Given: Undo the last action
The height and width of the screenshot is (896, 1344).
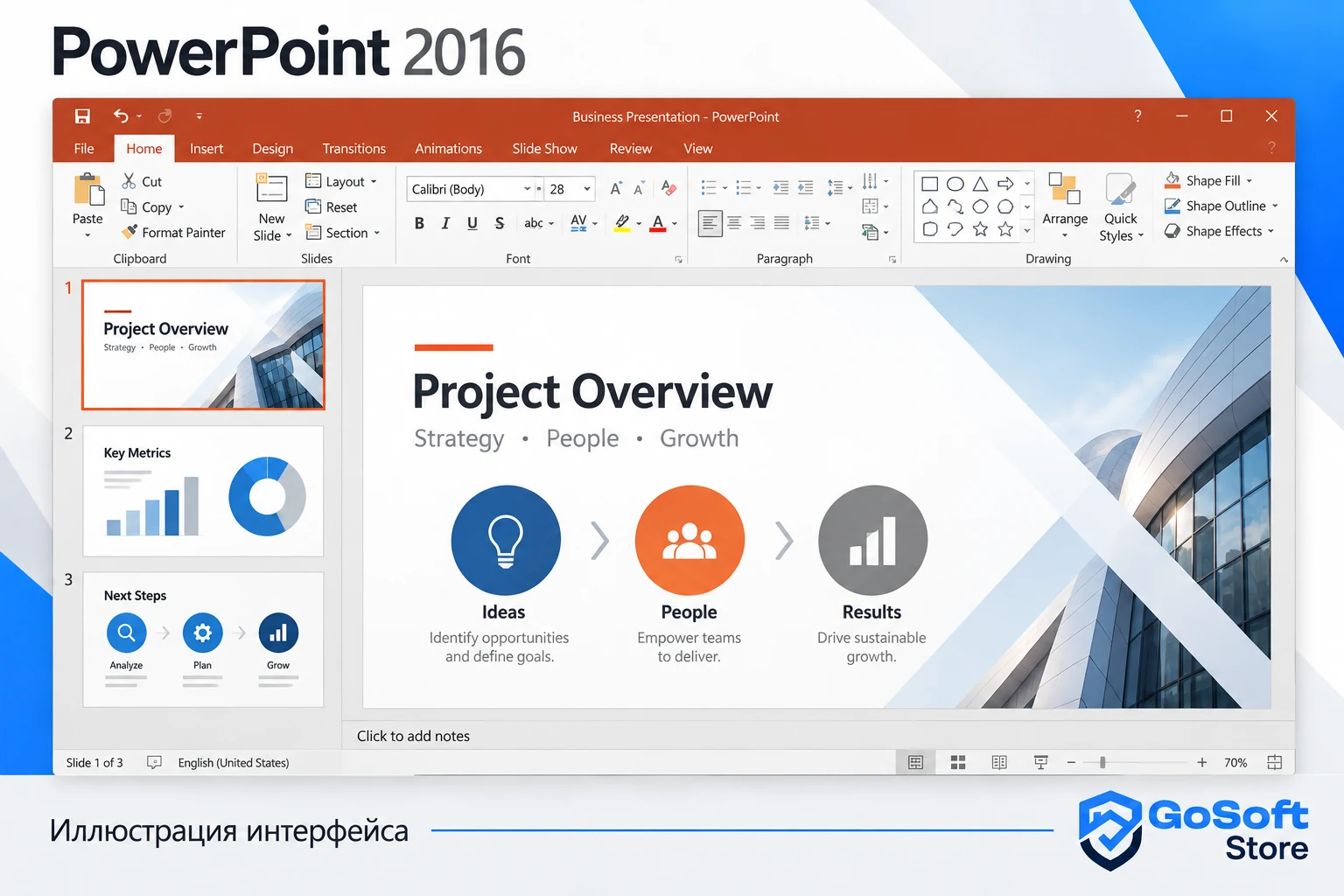Looking at the screenshot, I should coord(121,115).
